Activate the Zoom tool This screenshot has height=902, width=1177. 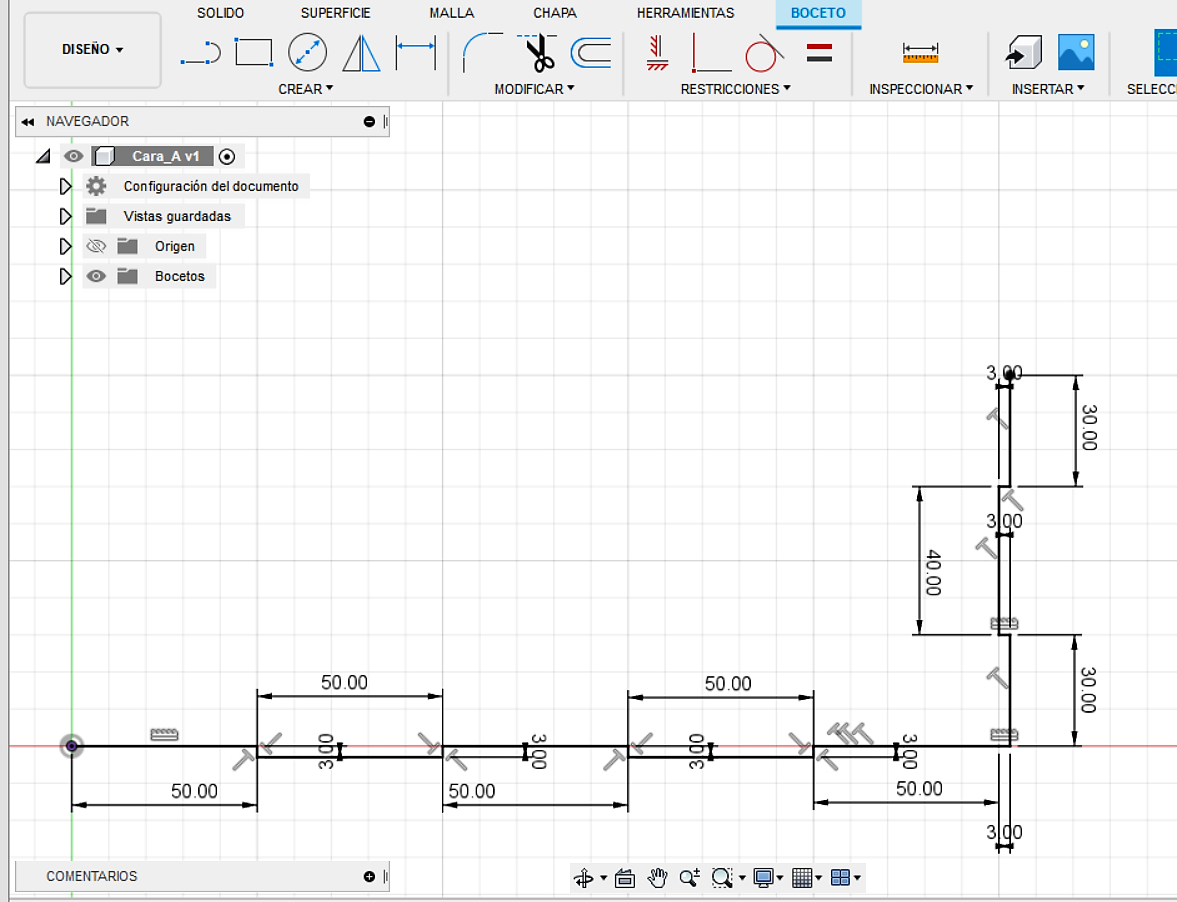pos(689,877)
